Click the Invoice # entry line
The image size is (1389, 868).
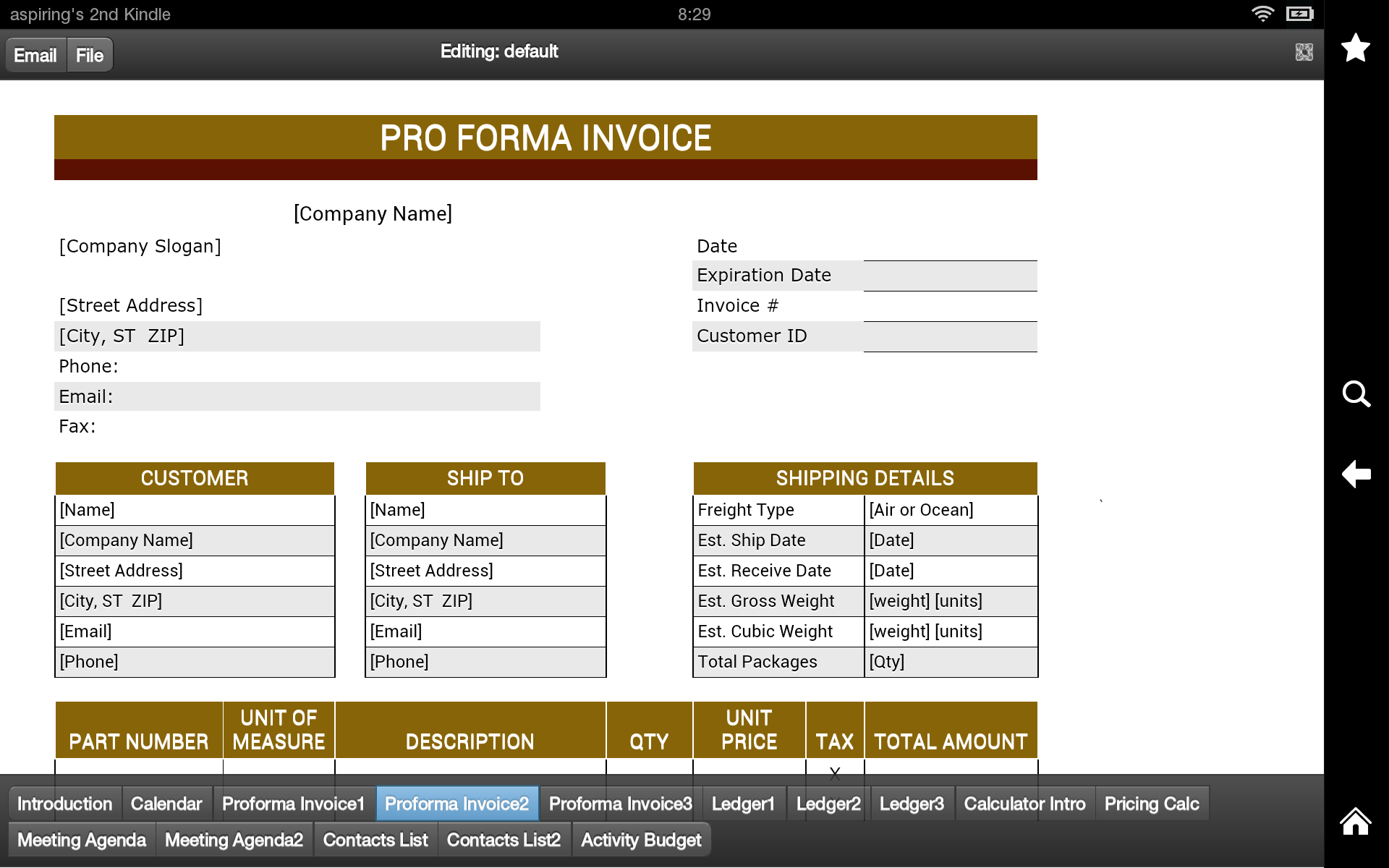[x=950, y=306]
